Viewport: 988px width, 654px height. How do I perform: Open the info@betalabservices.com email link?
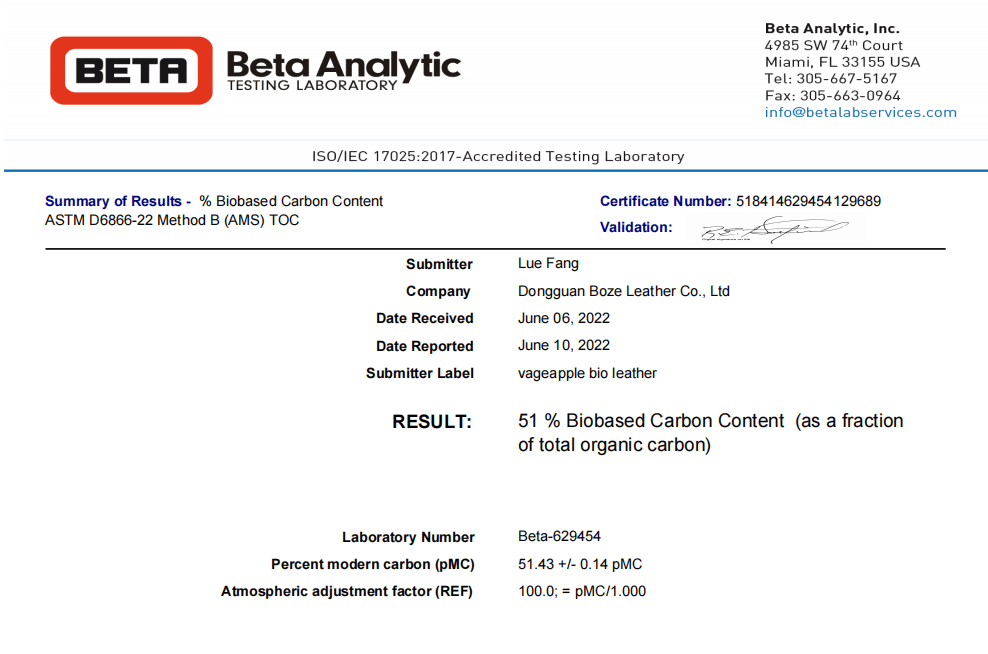pos(860,112)
